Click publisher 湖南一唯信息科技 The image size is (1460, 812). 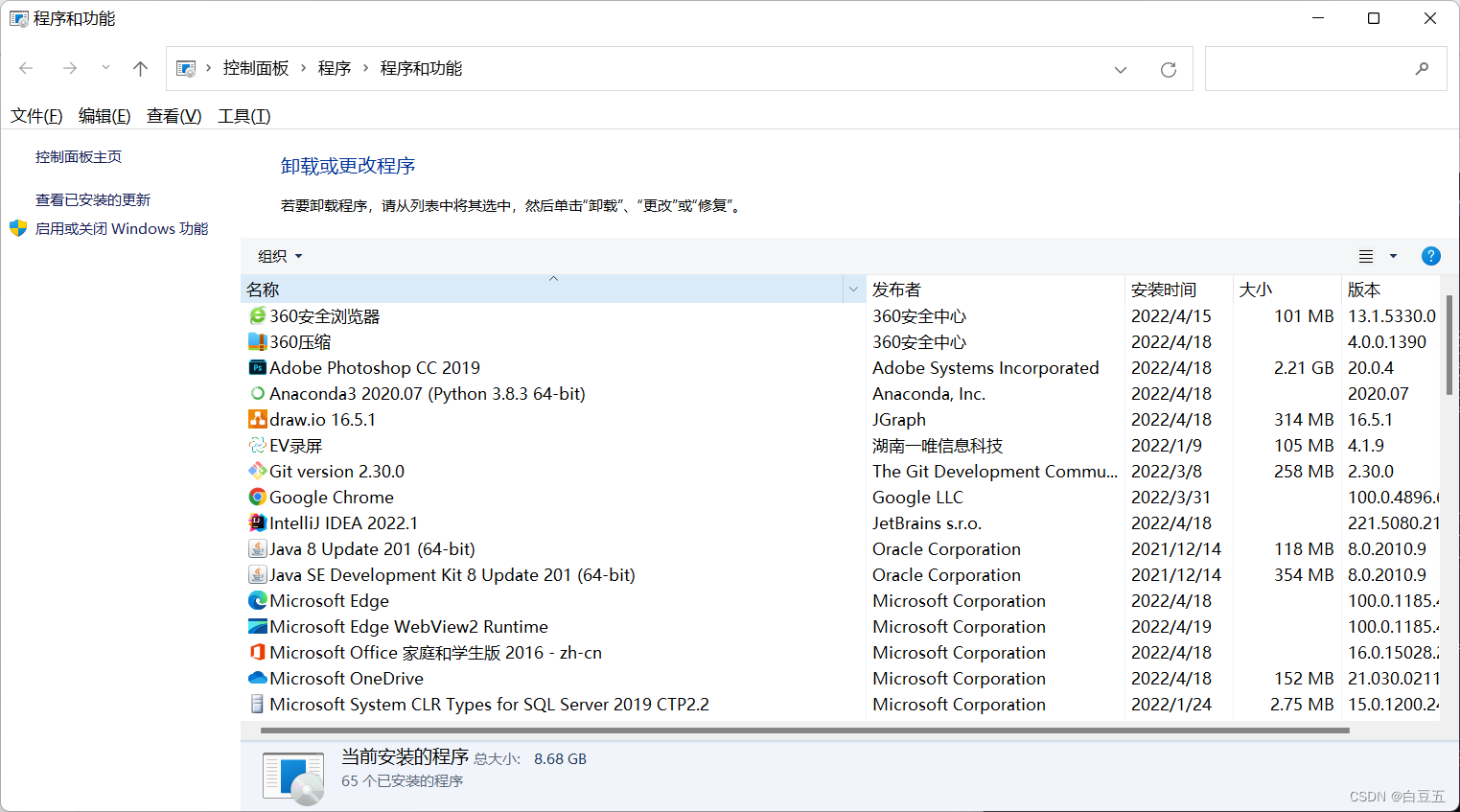coord(938,446)
